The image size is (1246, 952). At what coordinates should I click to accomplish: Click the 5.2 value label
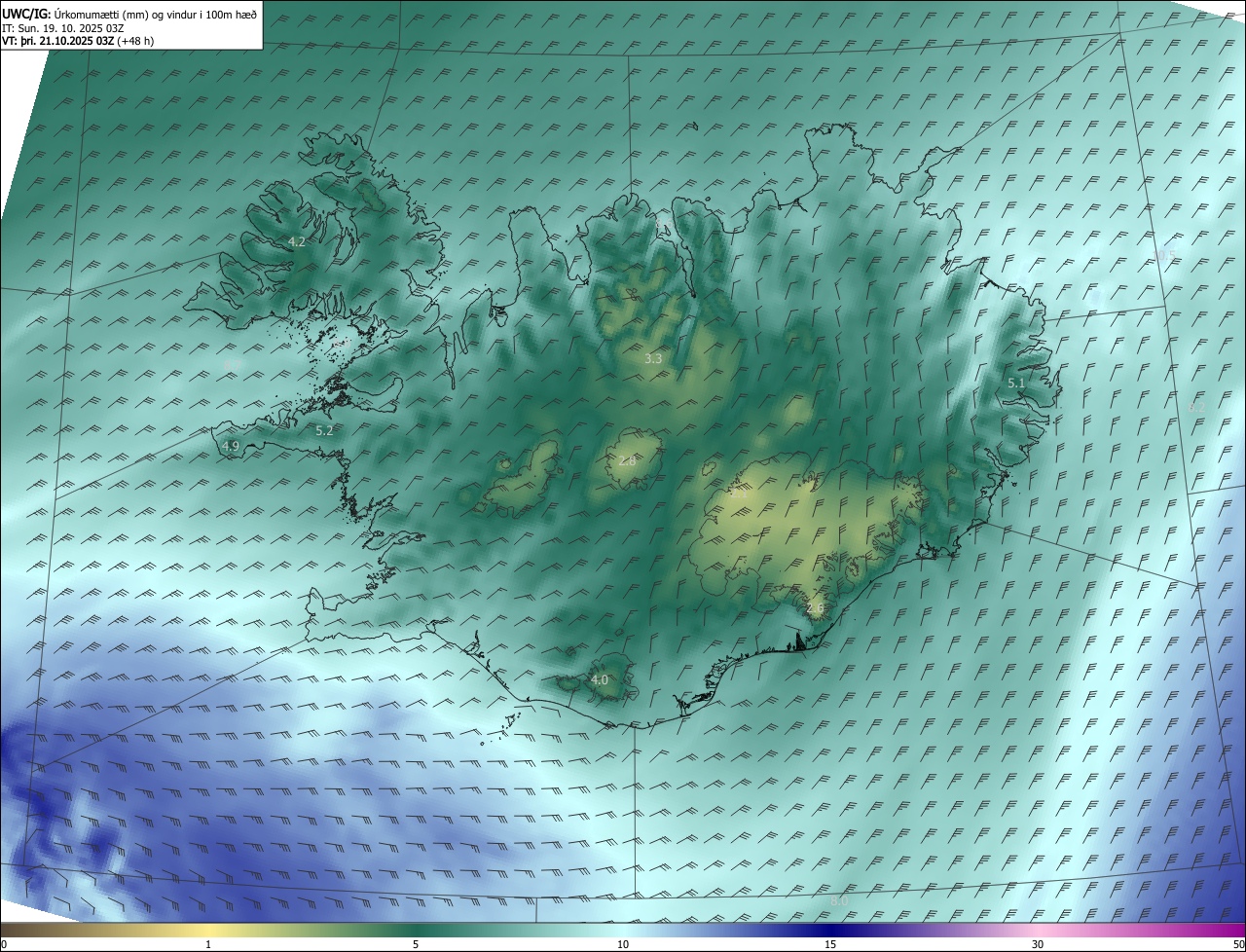(x=325, y=430)
